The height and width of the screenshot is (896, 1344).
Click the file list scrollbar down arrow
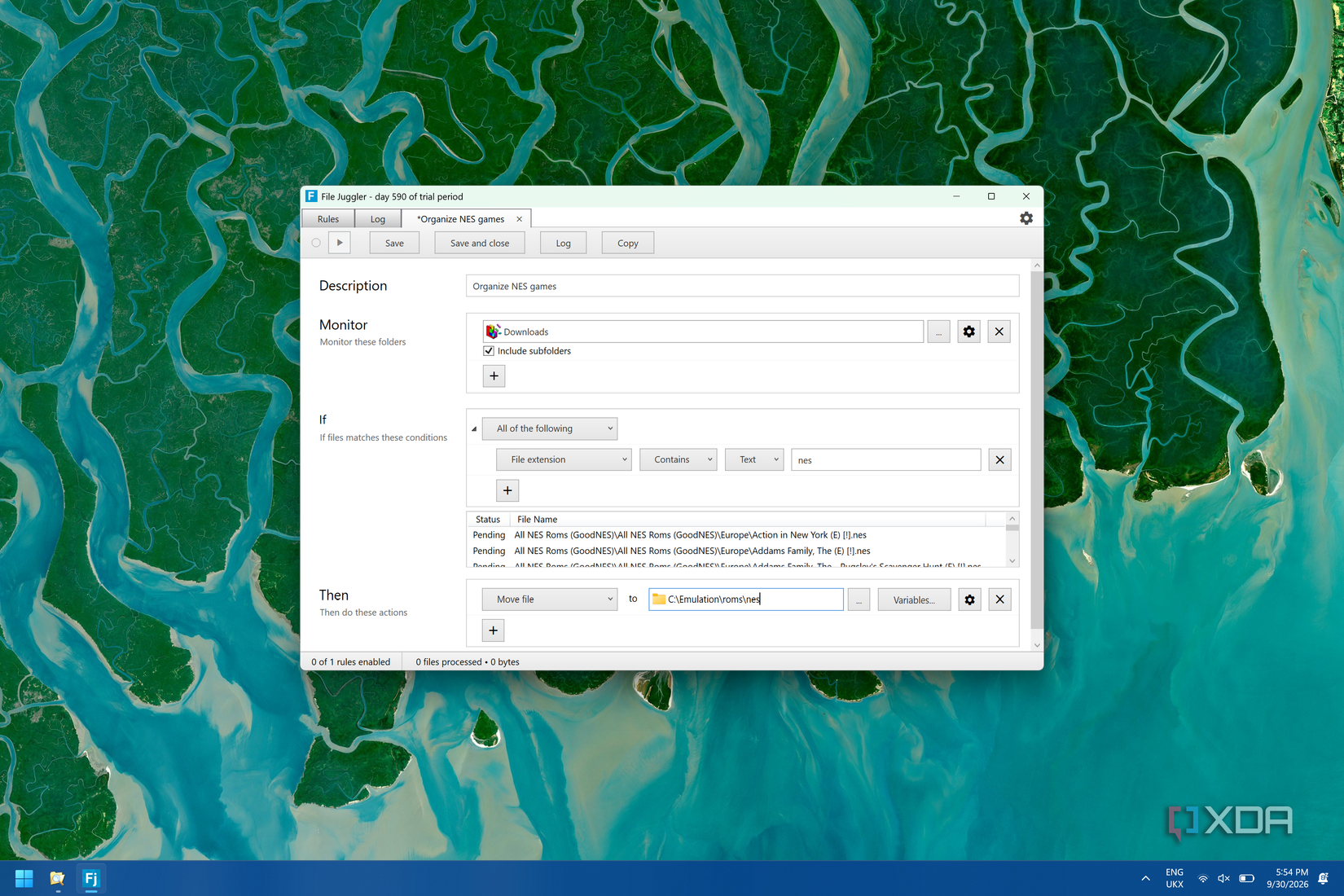pos(1012,560)
